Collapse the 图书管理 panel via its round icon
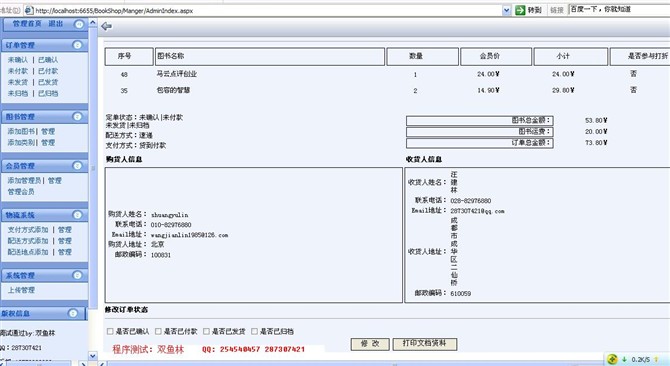Viewport: 670px width, 366px height. (x=77, y=117)
